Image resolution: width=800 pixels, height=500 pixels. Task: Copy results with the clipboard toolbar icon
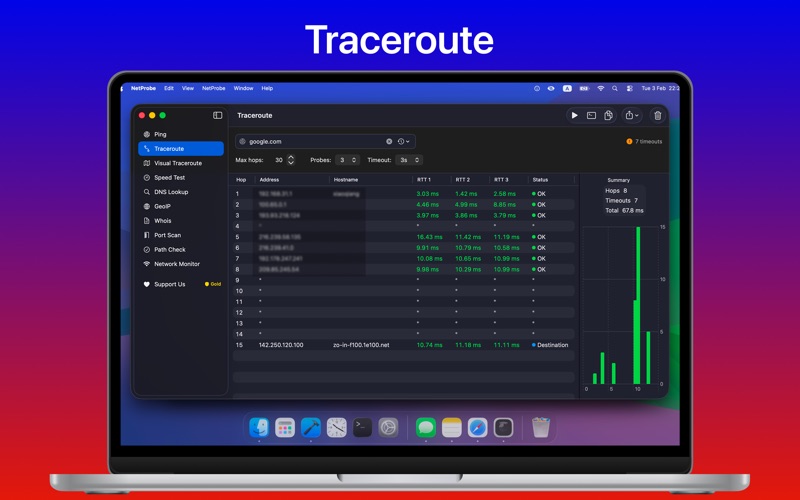tap(608, 115)
